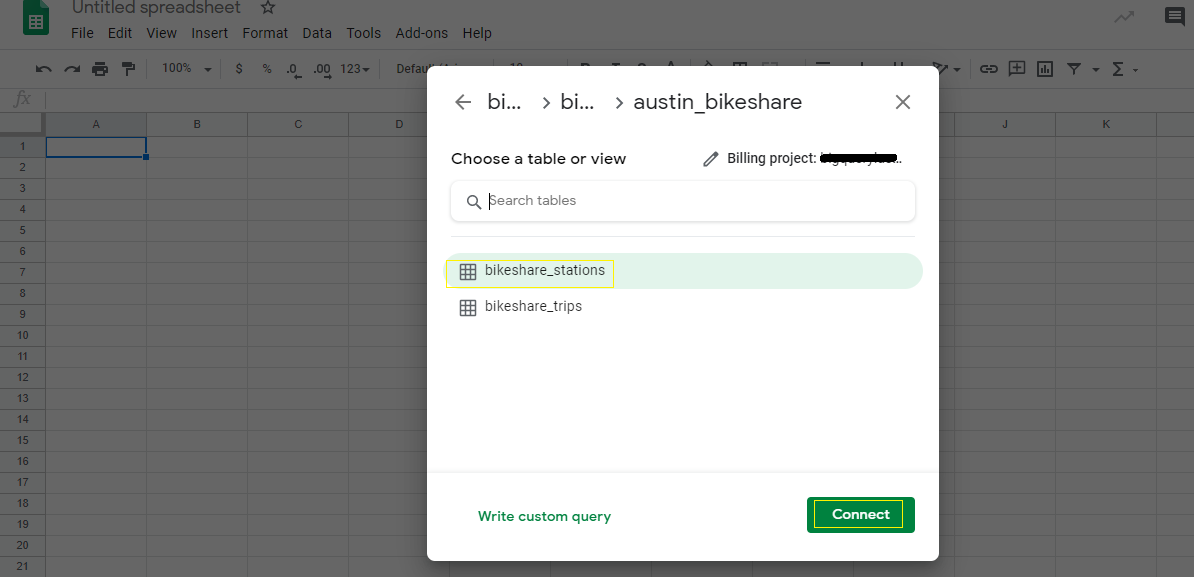Open the filter views dropdown arrow
Viewport: 1194px width, 577px height.
[1096, 70]
